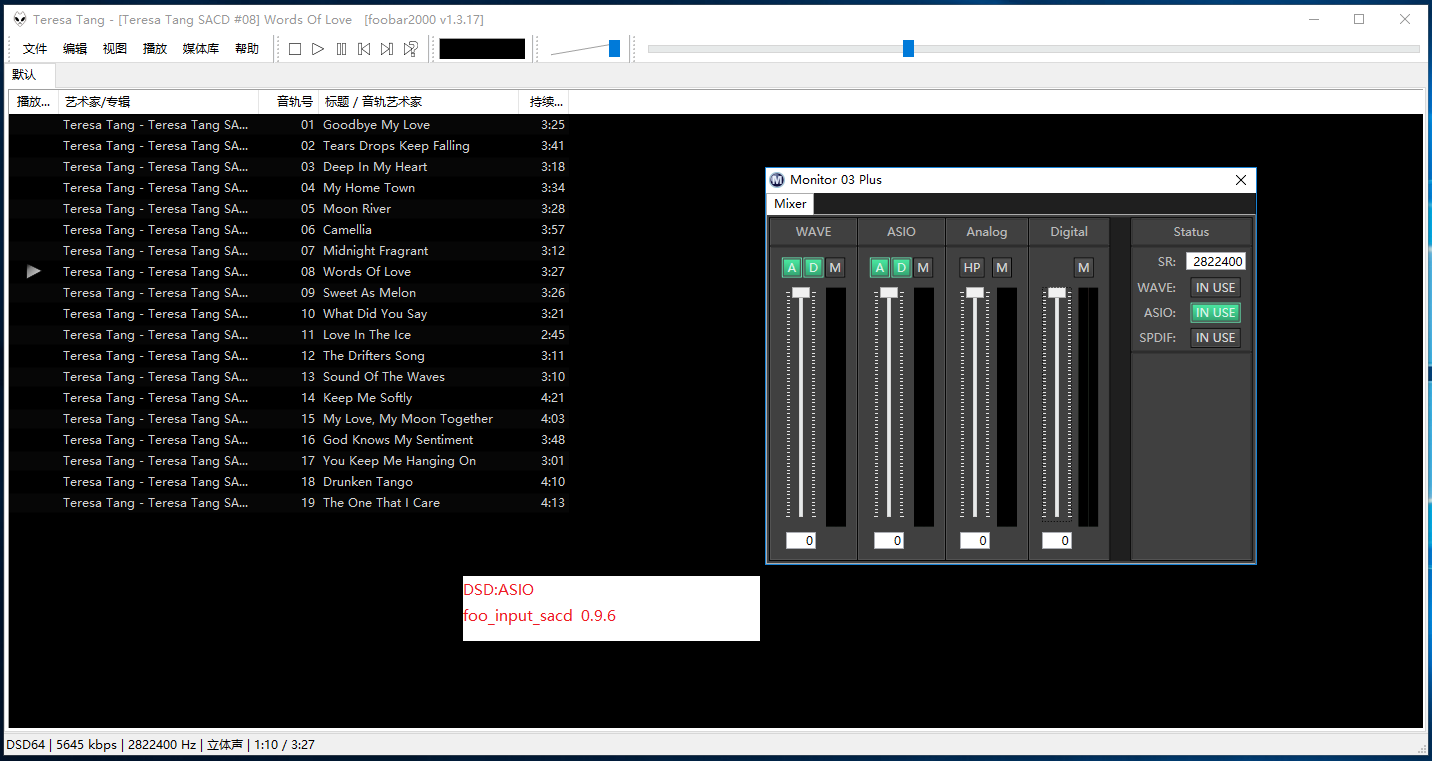Click the foobar2000 volume slider handle
The image size is (1432, 761).
coord(614,48)
